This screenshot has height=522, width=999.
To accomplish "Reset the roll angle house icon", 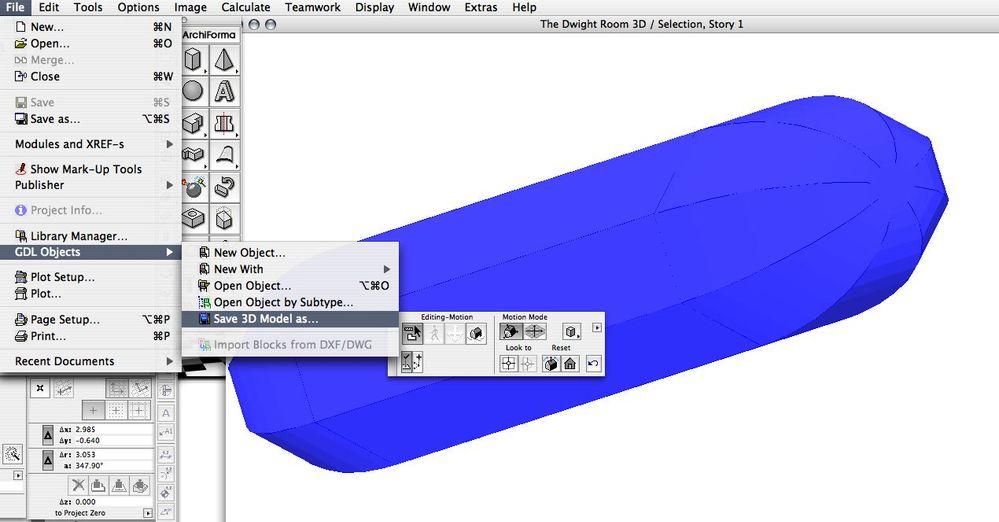I will coord(551,363).
